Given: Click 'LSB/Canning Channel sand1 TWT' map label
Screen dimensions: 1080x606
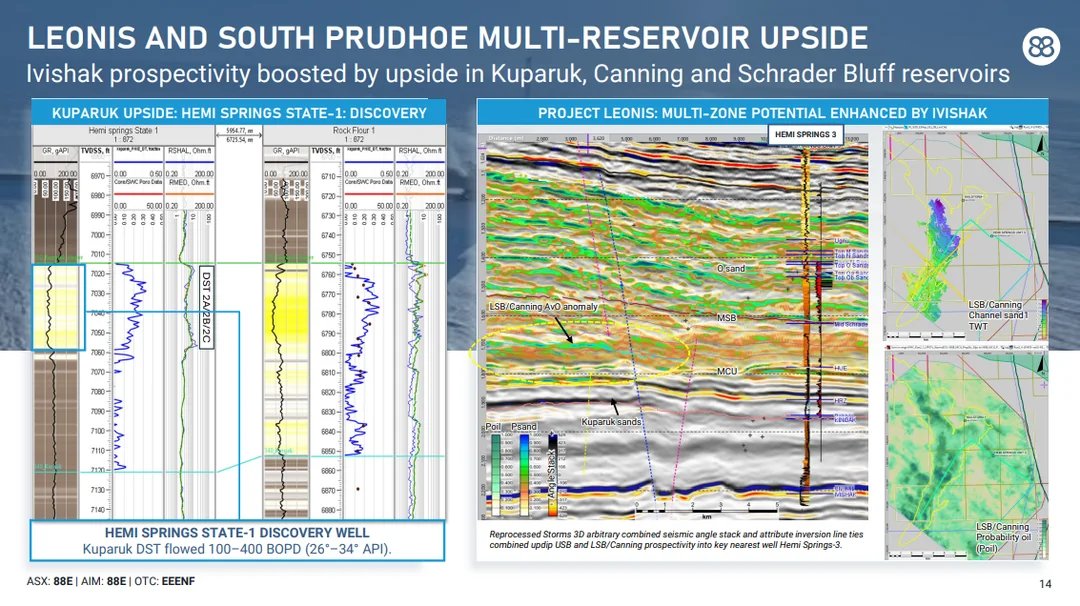Looking at the screenshot, I should pos(998,315).
